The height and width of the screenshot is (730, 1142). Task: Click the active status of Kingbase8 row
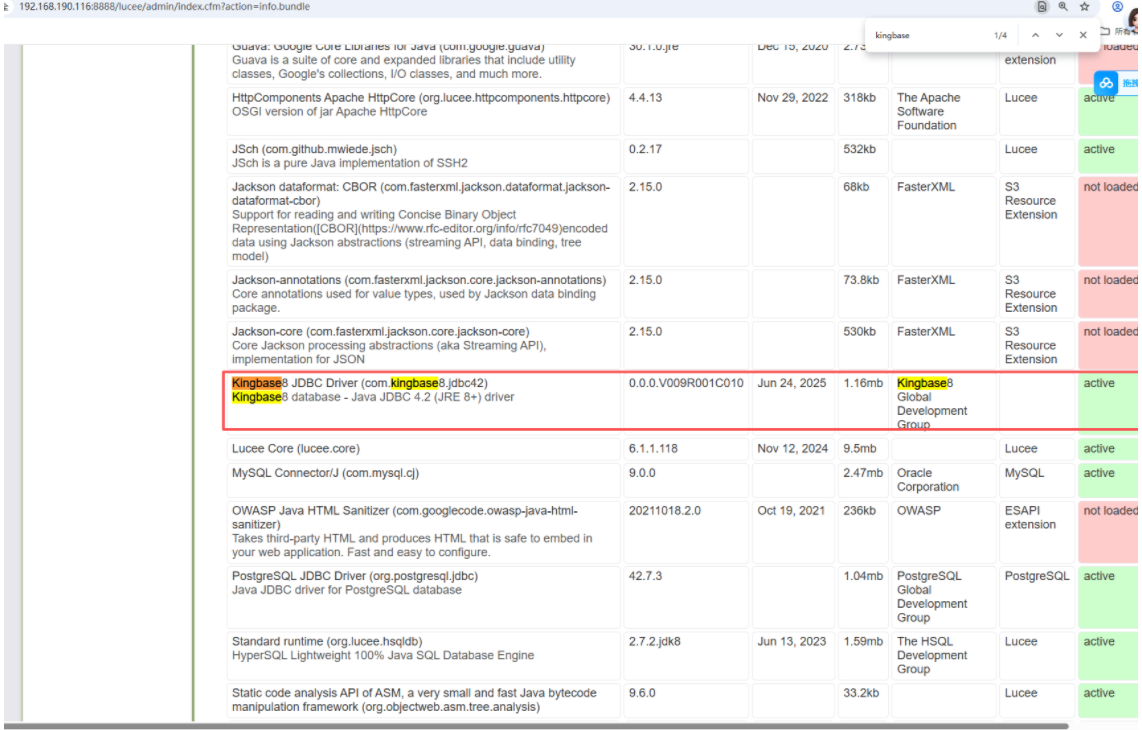pos(1099,383)
